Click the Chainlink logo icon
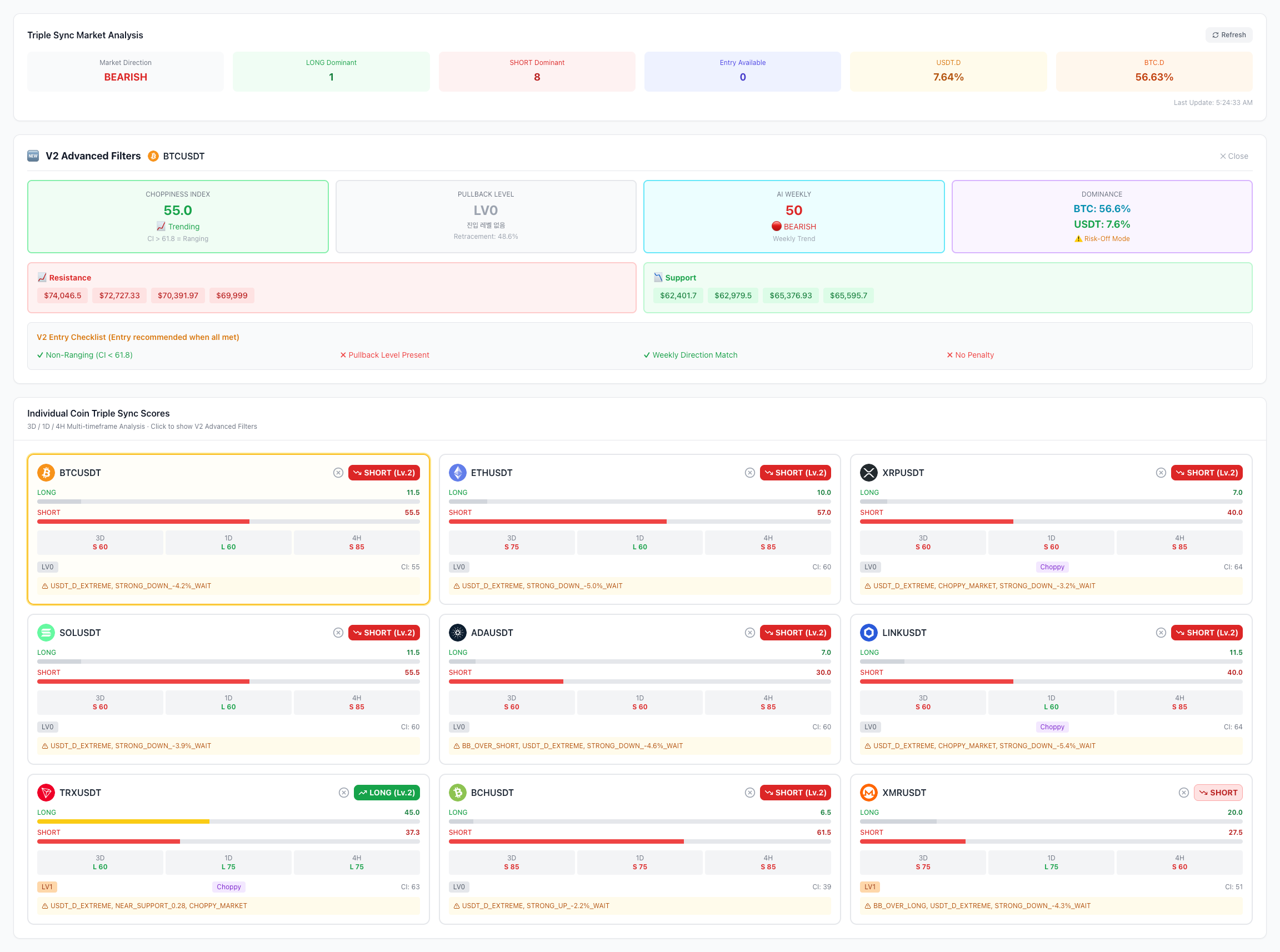 [868, 633]
